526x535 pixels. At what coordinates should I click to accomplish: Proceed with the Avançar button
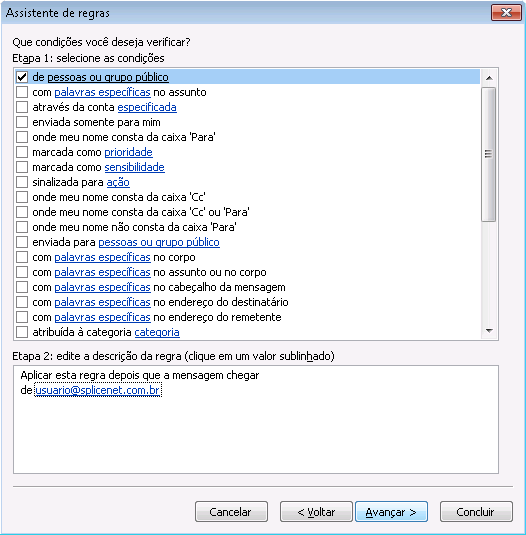click(x=392, y=511)
